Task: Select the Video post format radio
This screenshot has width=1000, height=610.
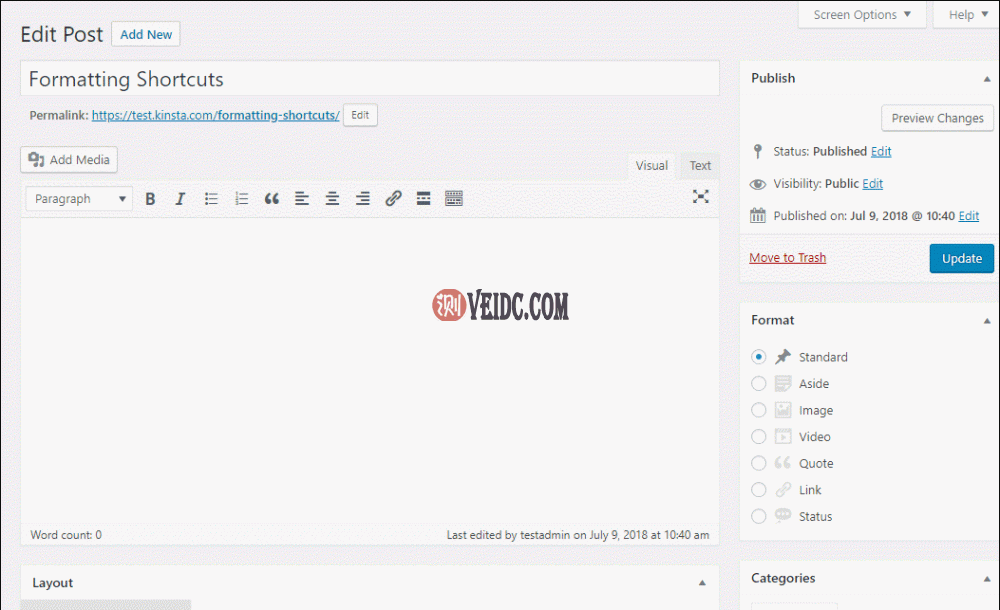Action: point(758,436)
